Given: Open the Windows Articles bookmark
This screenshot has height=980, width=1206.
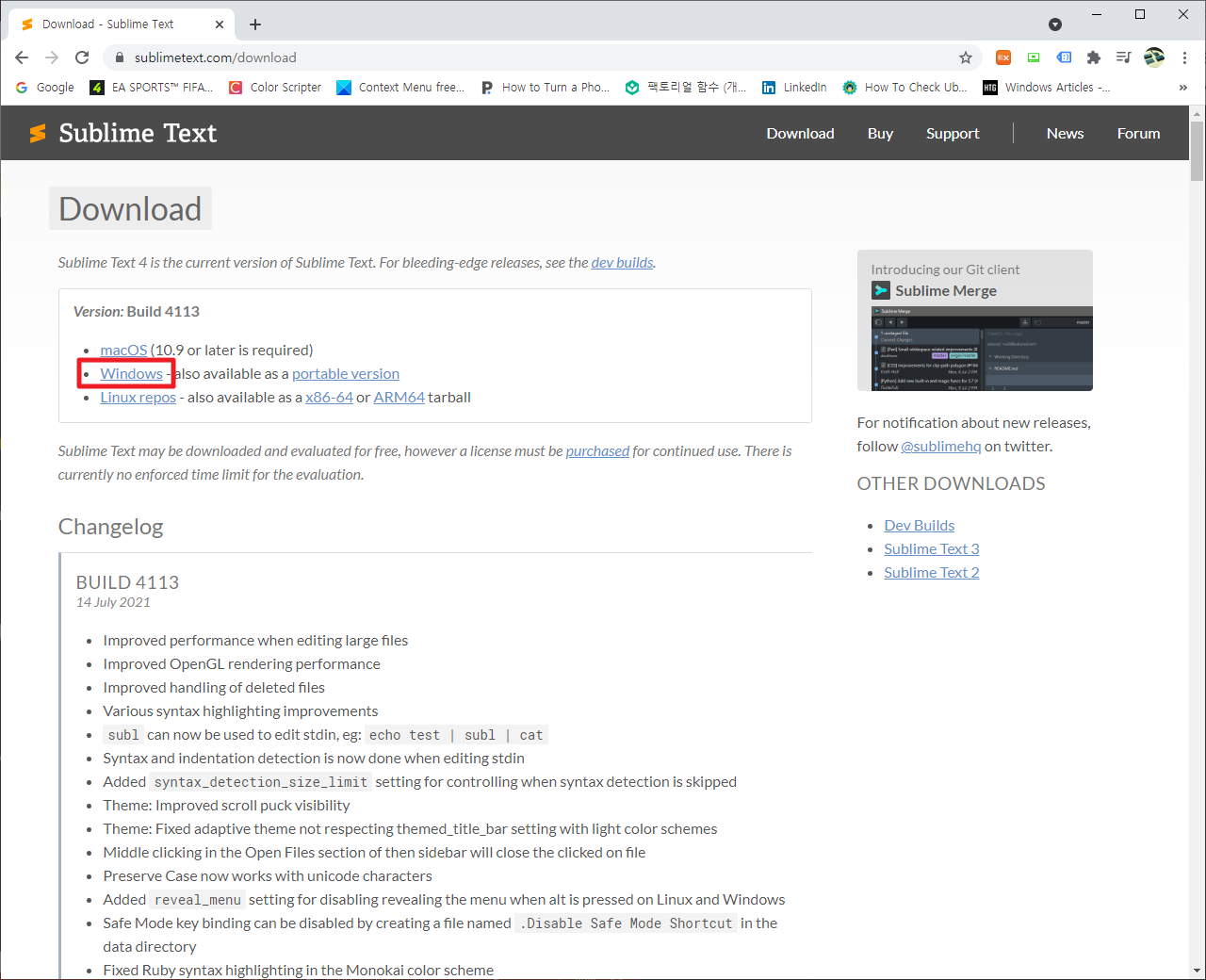Looking at the screenshot, I should point(1047,88).
